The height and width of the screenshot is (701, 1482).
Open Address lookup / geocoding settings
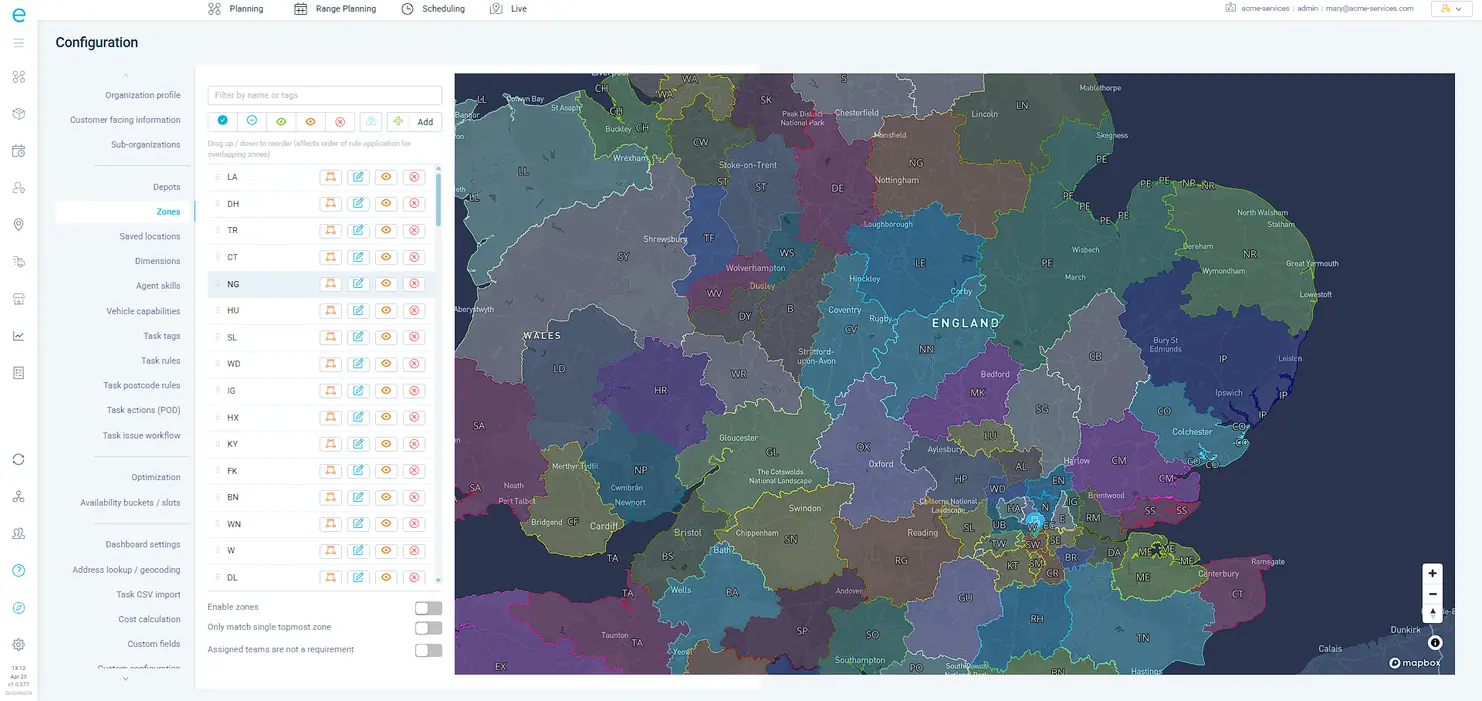pos(126,570)
